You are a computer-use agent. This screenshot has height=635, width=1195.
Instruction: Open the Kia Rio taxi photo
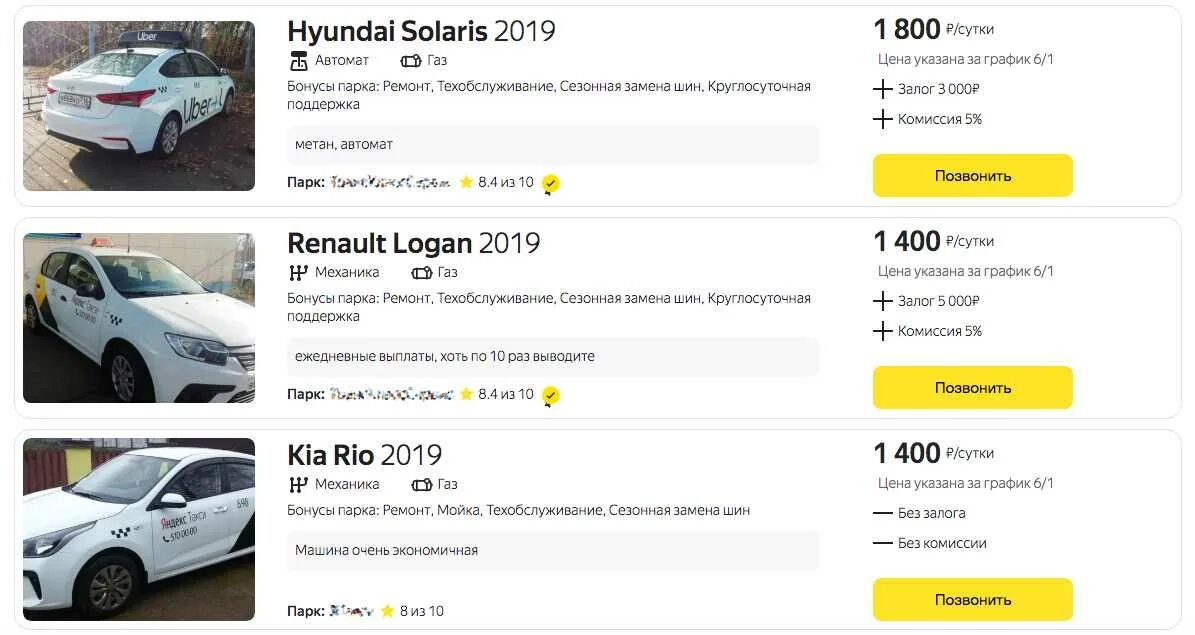[x=139, y=529]
